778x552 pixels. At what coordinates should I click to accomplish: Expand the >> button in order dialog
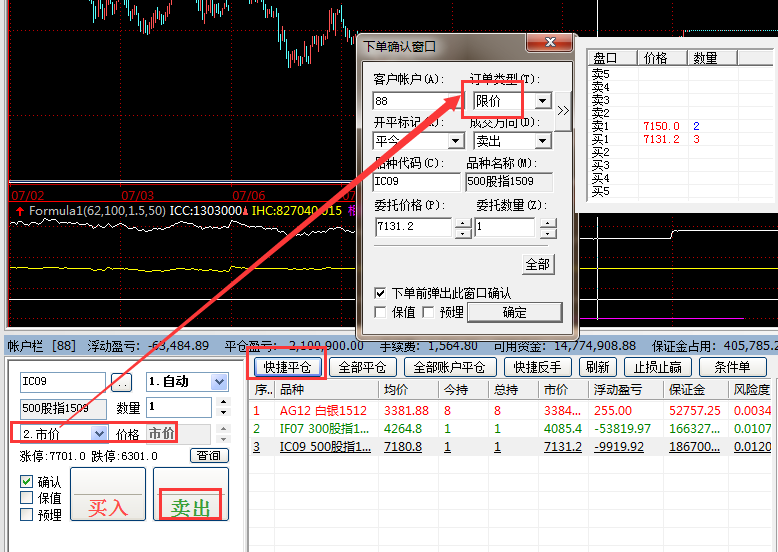point(563,111)
